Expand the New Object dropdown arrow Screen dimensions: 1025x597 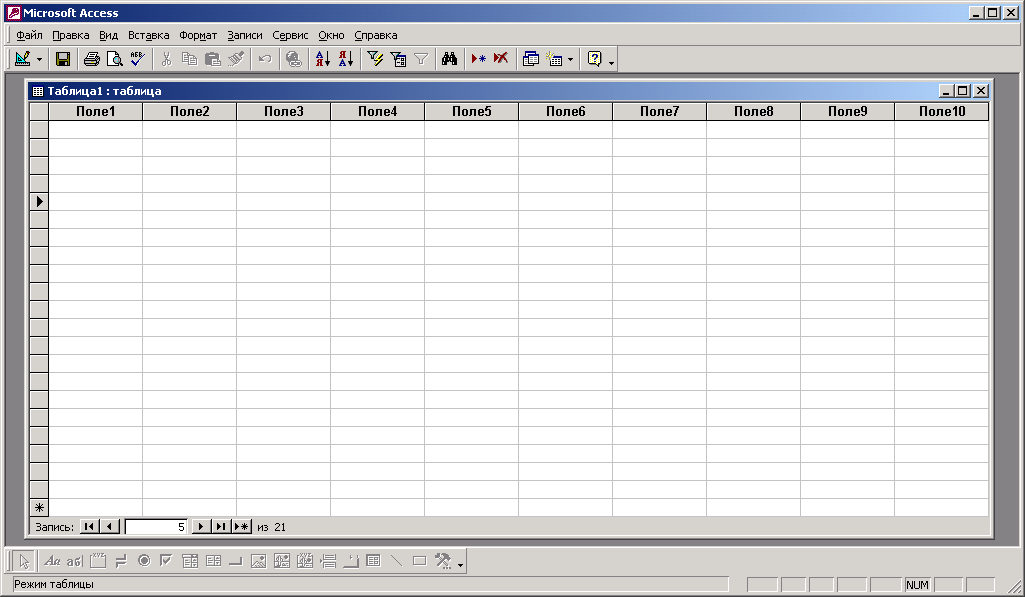coord(570,60)
